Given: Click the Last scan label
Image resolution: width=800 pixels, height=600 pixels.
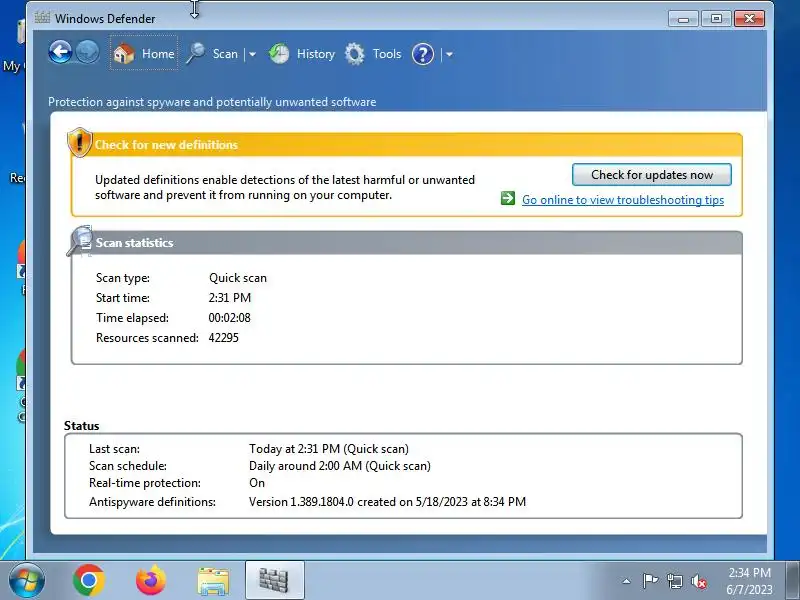Looking at the screenshot, I should point(114,449).
